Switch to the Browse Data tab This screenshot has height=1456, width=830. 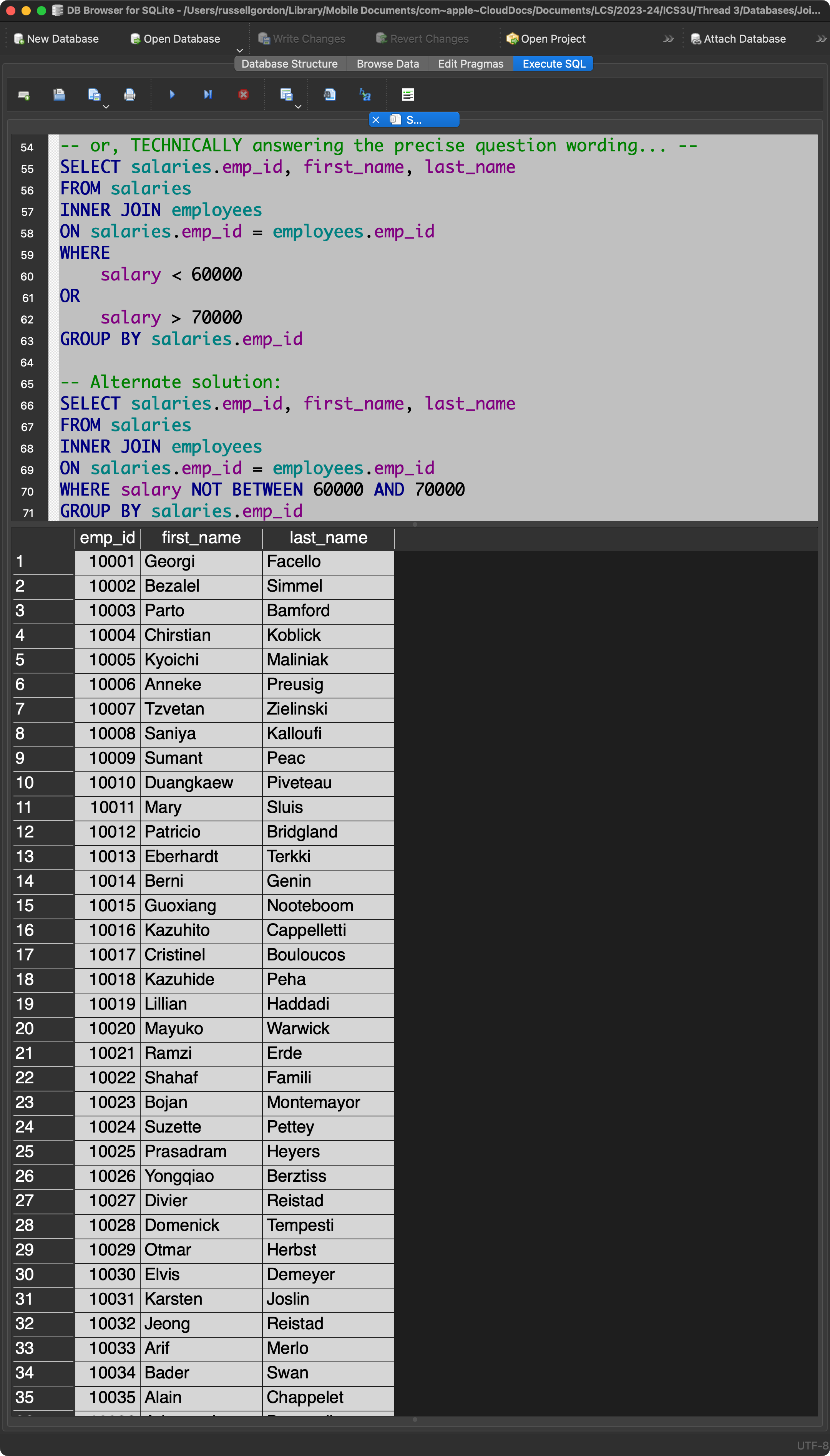pyautogui.click(x=388, y=64)
